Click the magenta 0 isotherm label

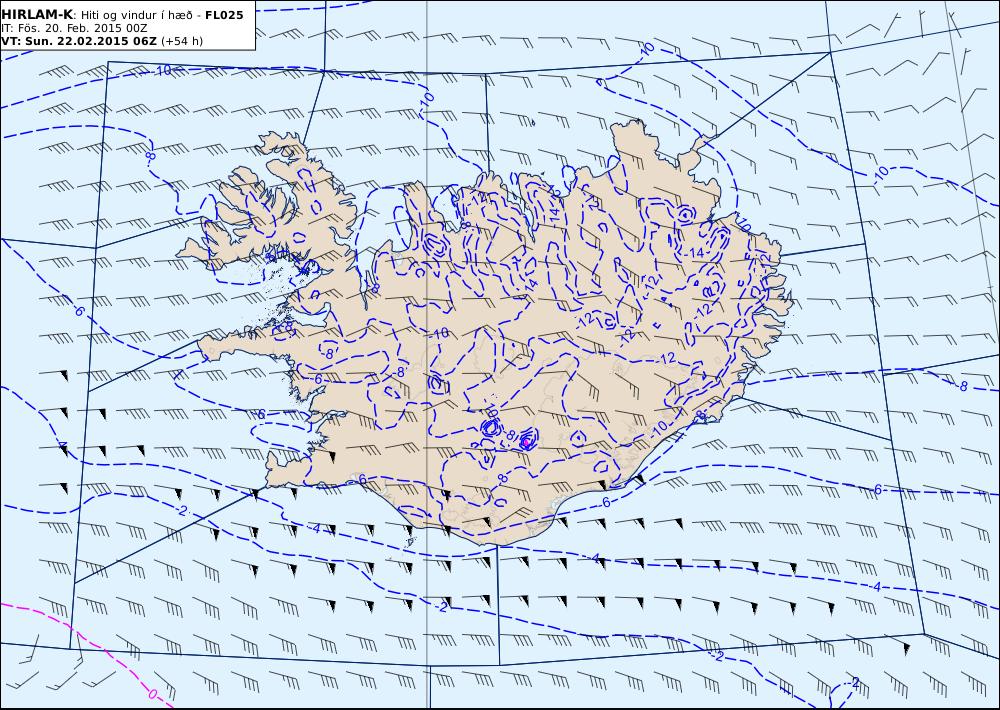(x=152, y=693)
